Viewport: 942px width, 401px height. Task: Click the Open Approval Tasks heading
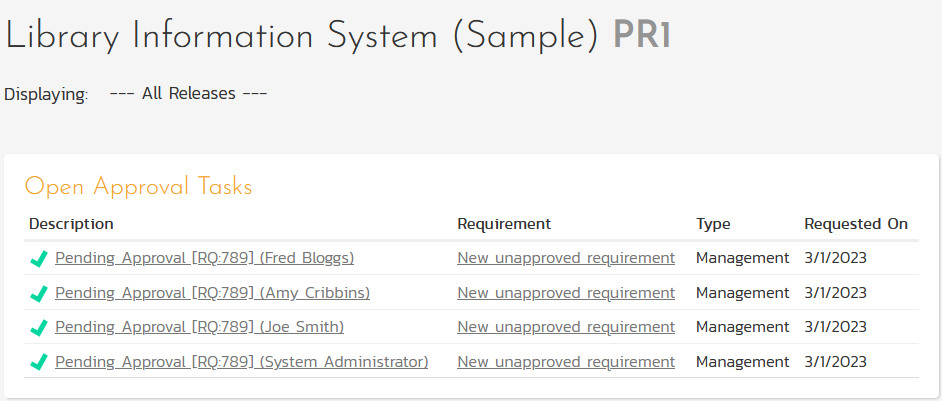[x=138, y=187]
